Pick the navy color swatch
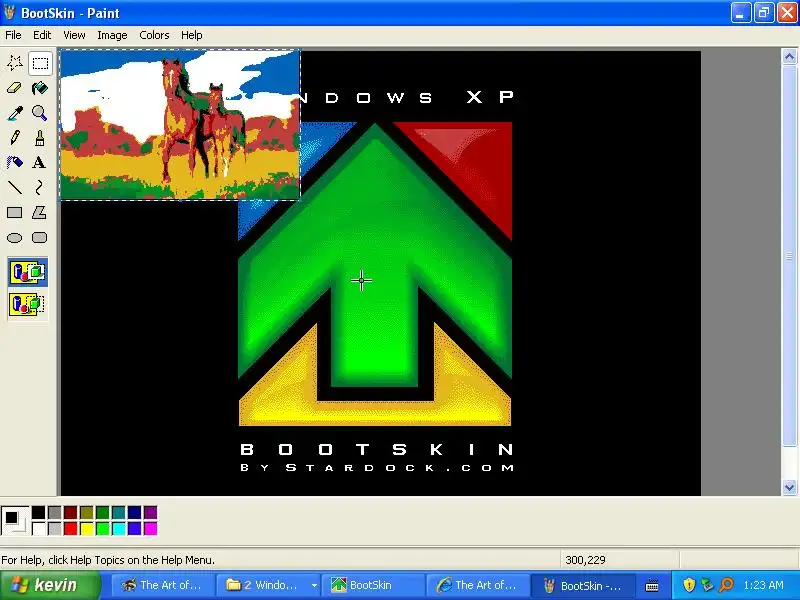Viewport: 800px width, 600px height. [x=135, y=512]
